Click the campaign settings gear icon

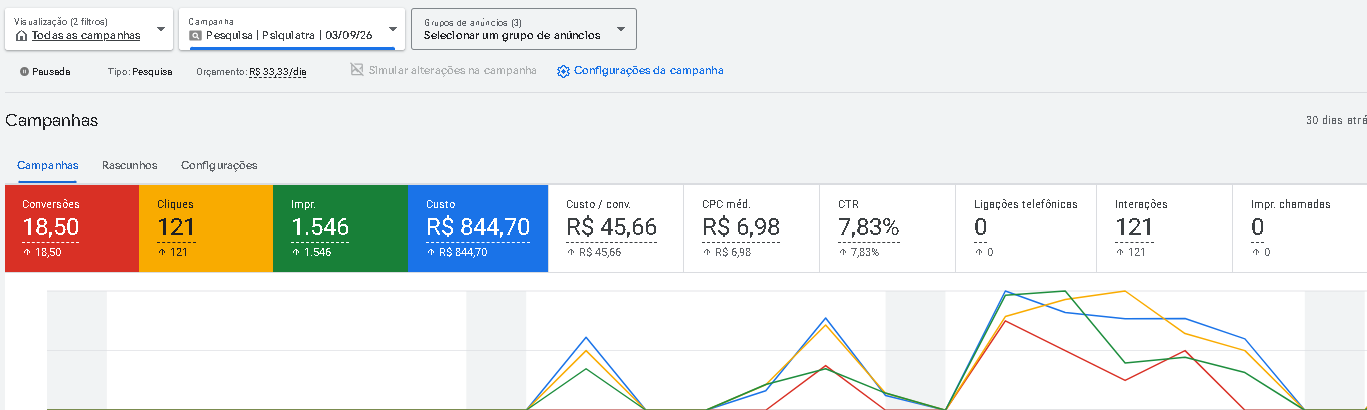[x=563, y=71]
